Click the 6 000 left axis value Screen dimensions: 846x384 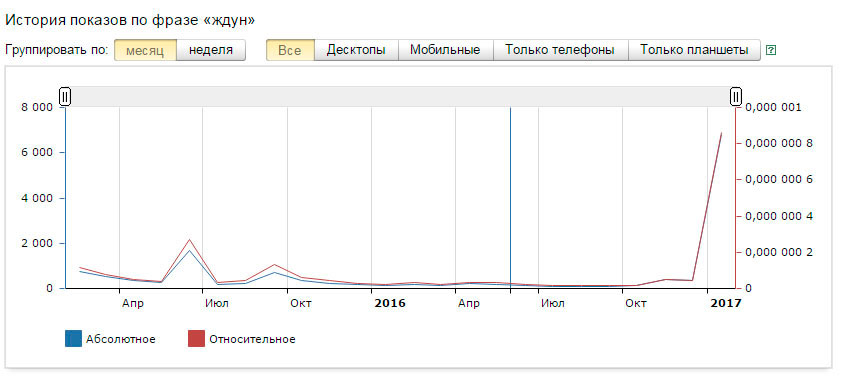(37, 153)
